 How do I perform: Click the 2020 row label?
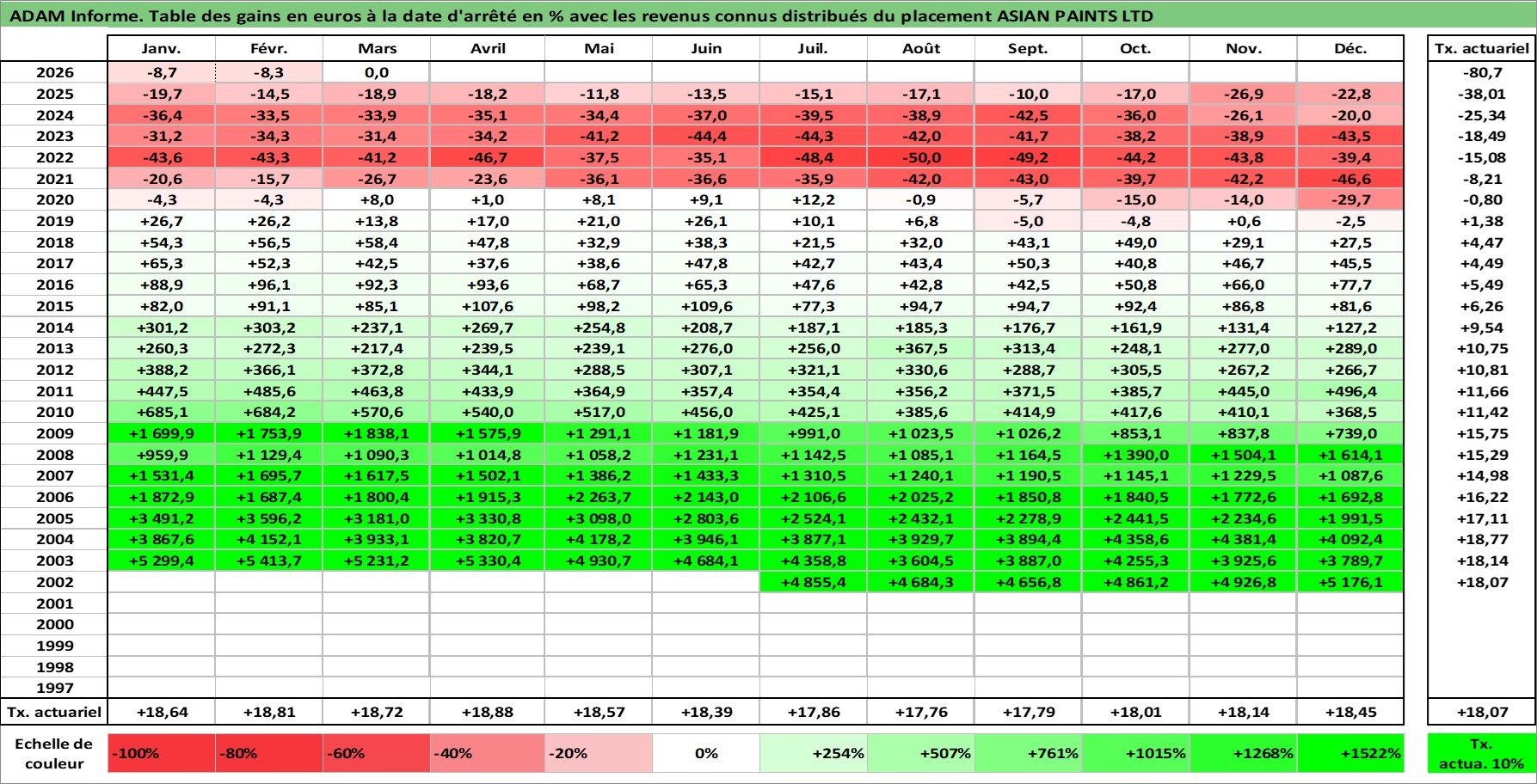click(54, 199)
